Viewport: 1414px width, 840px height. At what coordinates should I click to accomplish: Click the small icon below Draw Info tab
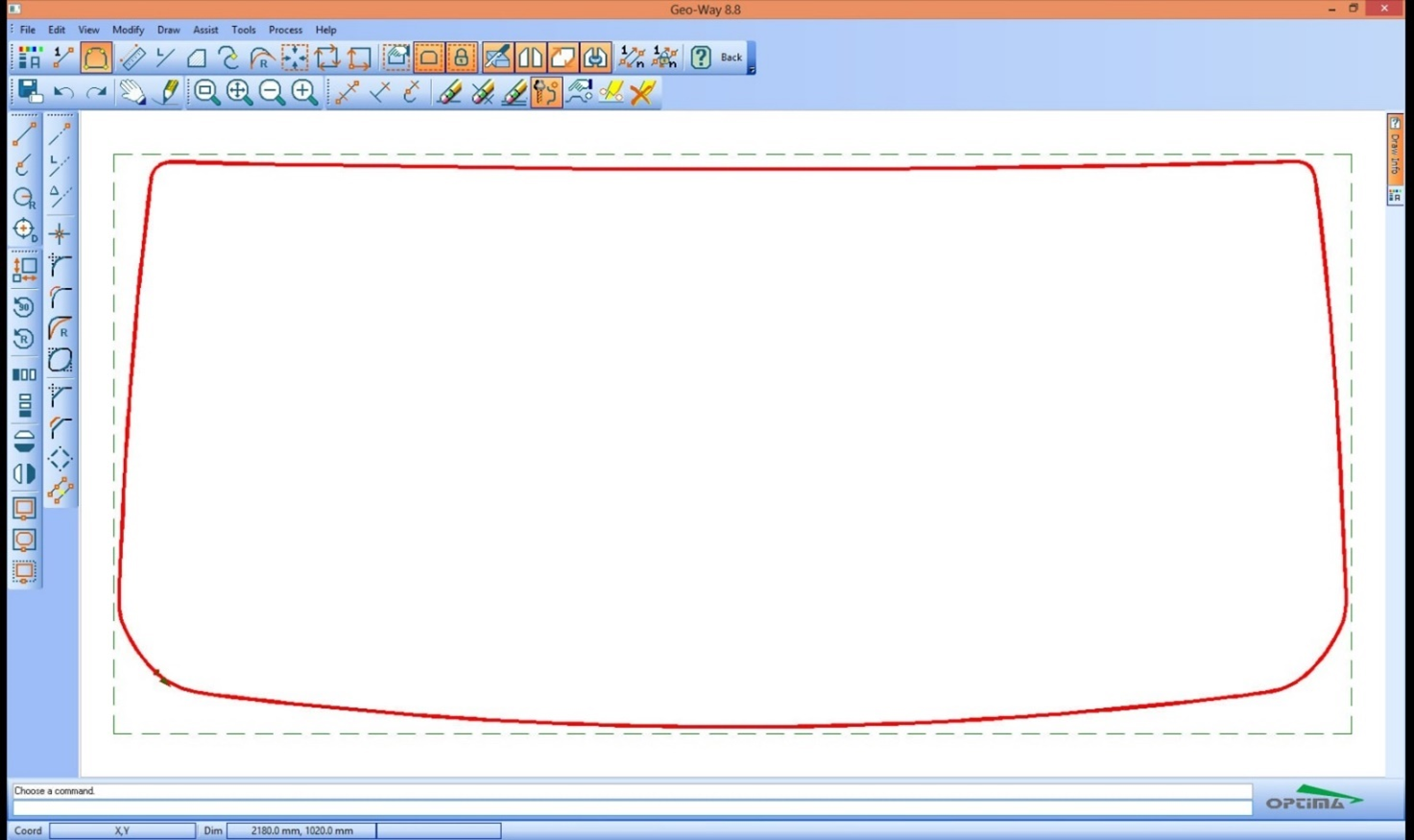[x=1395, y=196]
